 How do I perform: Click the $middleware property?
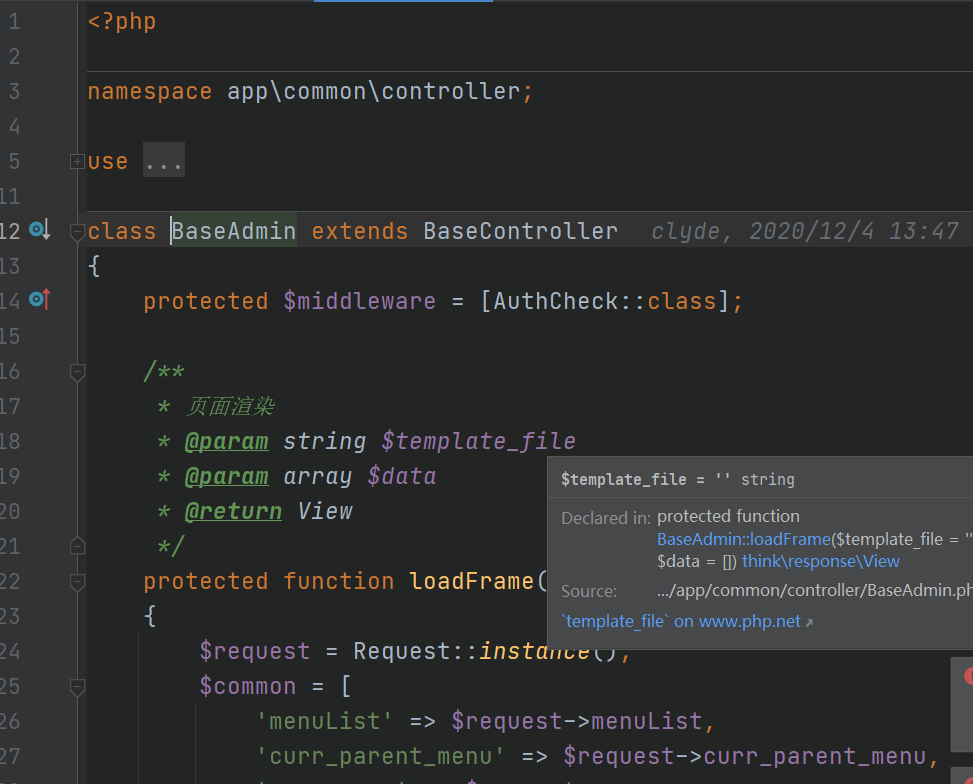pyautogui.click(x=360, y=302)
